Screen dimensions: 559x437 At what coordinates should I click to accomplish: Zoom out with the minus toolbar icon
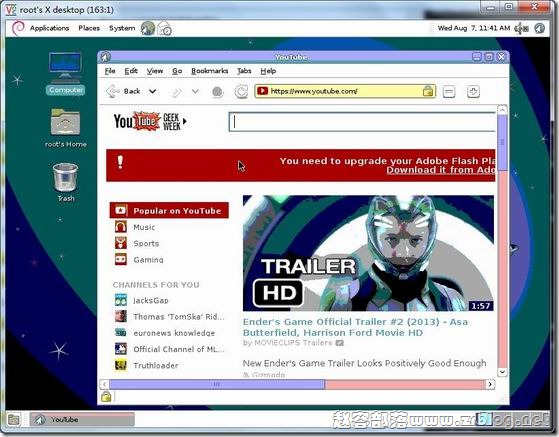[449, 92]
